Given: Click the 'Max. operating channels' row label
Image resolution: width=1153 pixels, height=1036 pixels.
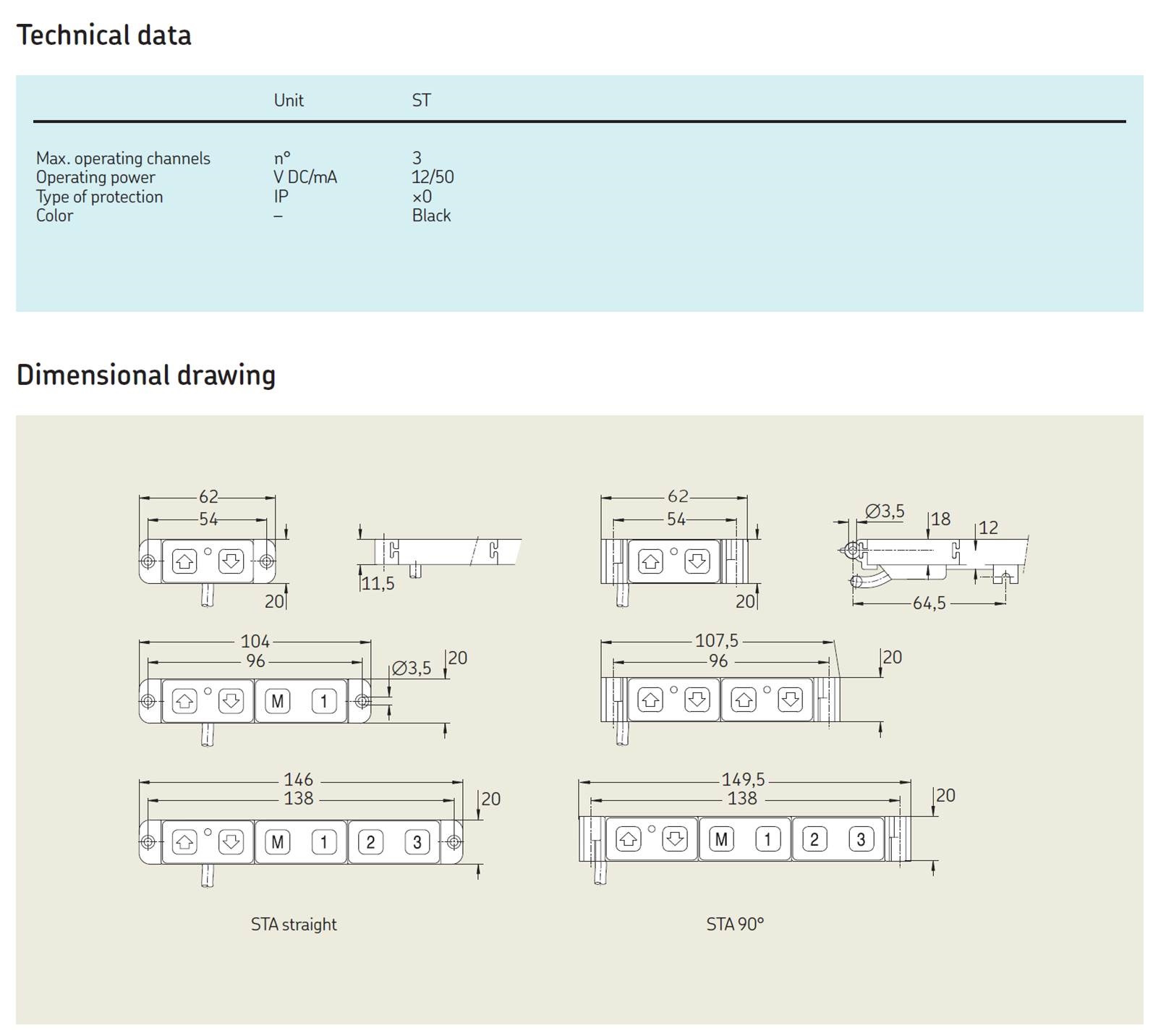Looking at the screenshot, I should [x=123, y=158].
